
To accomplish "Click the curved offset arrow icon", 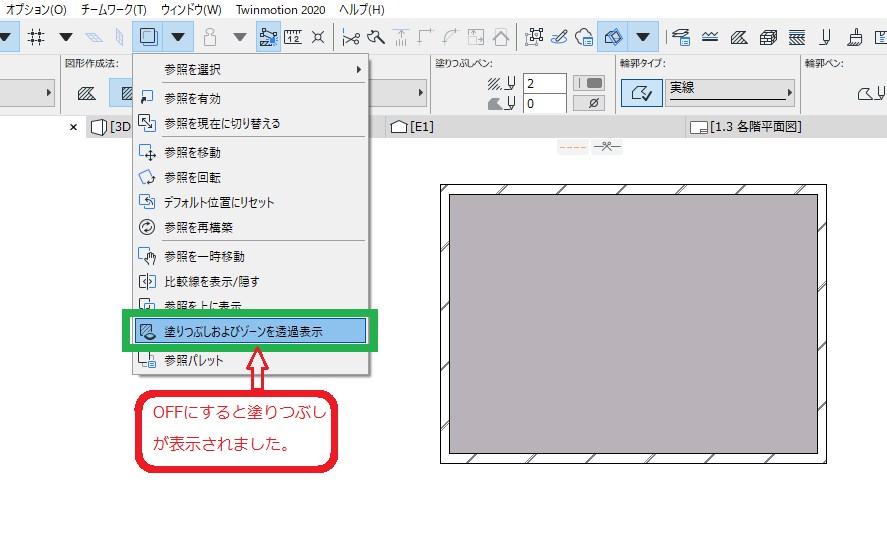I will pos(450,37).
